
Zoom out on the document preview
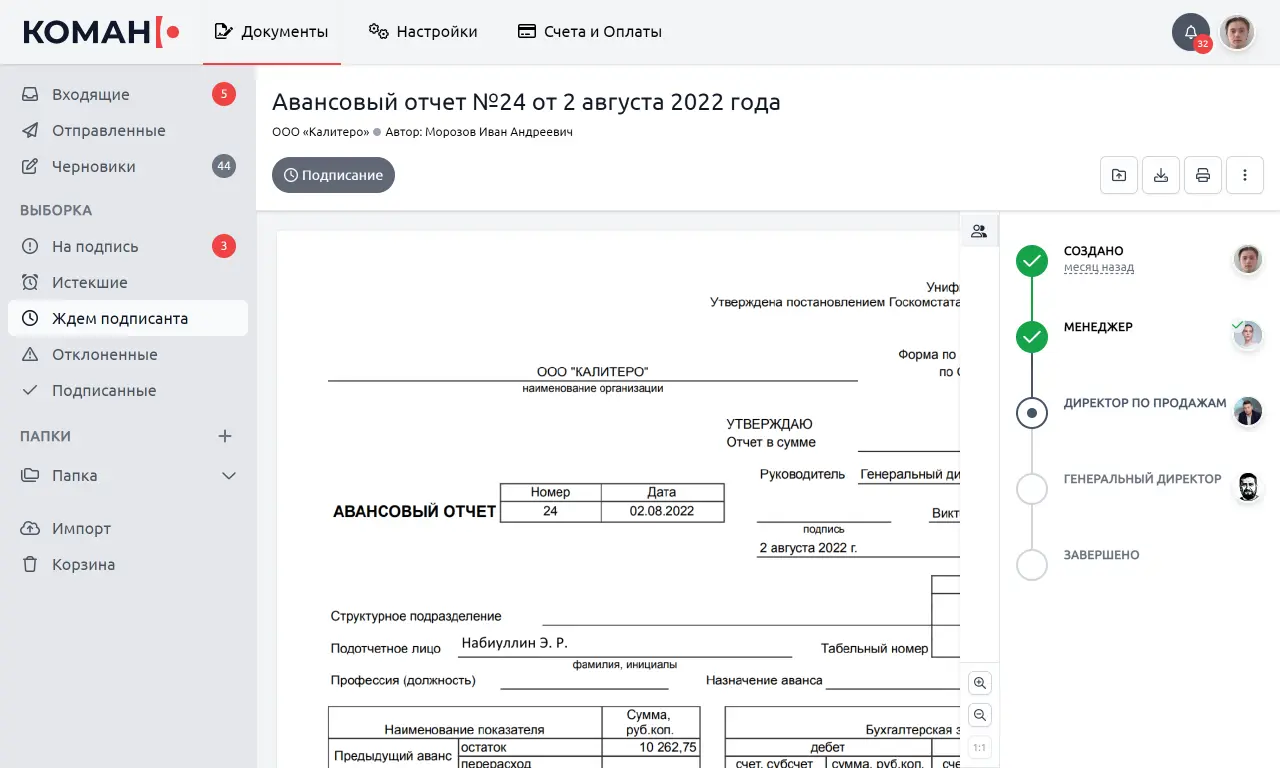(x=980, y=715)
